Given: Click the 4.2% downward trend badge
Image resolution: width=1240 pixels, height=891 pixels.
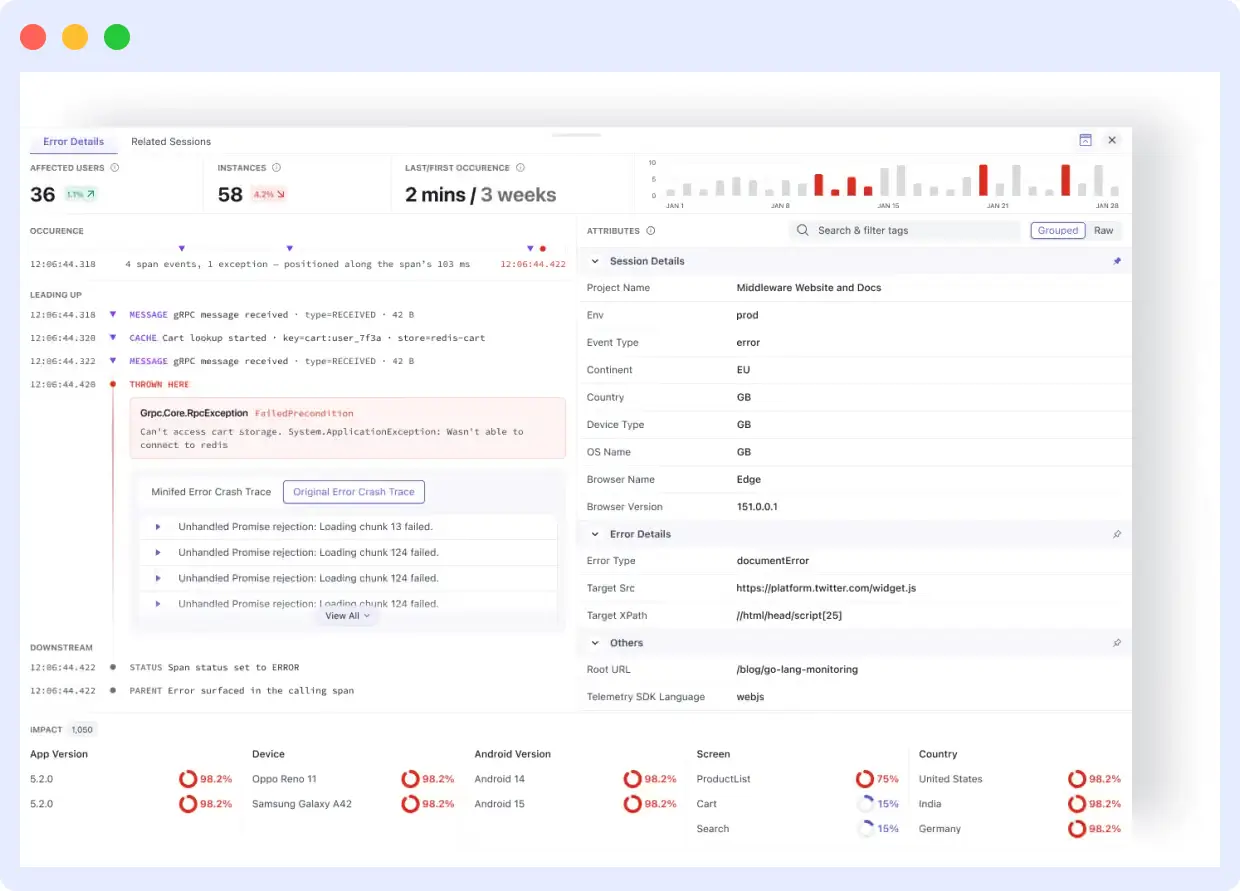Looking at the screenshot, I should [269, 195].
